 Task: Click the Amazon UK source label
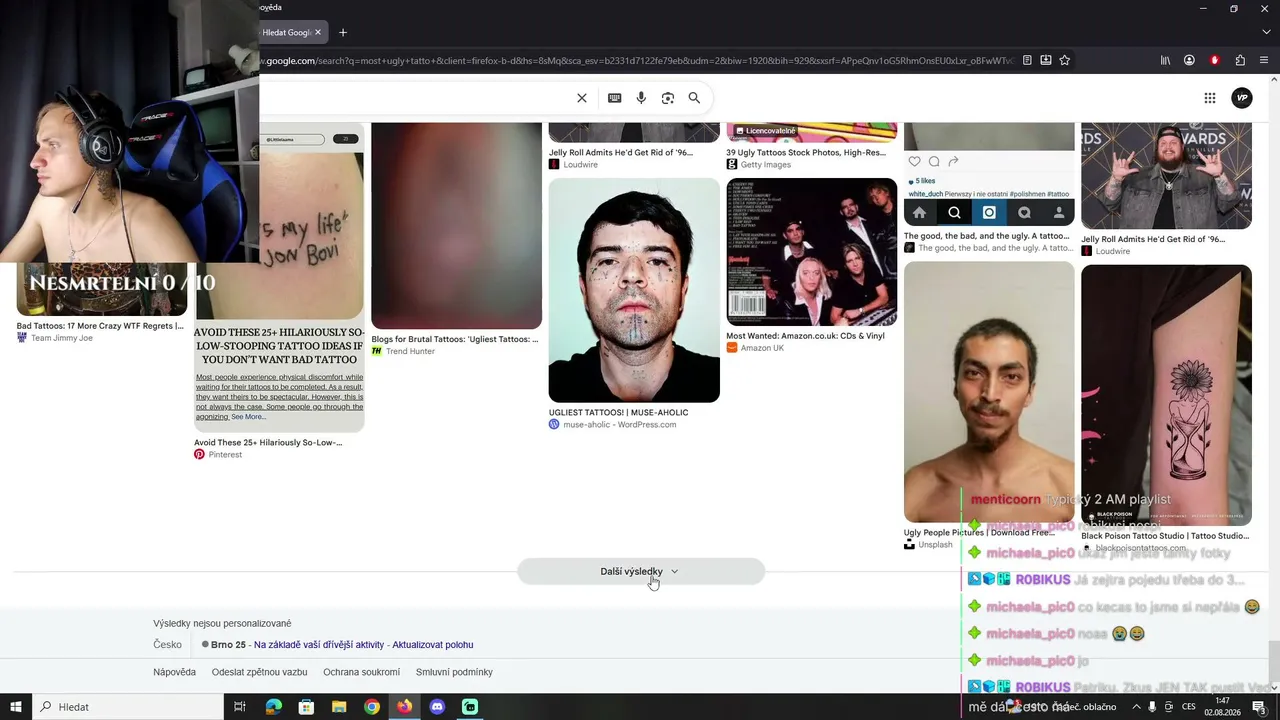(762, 348)
